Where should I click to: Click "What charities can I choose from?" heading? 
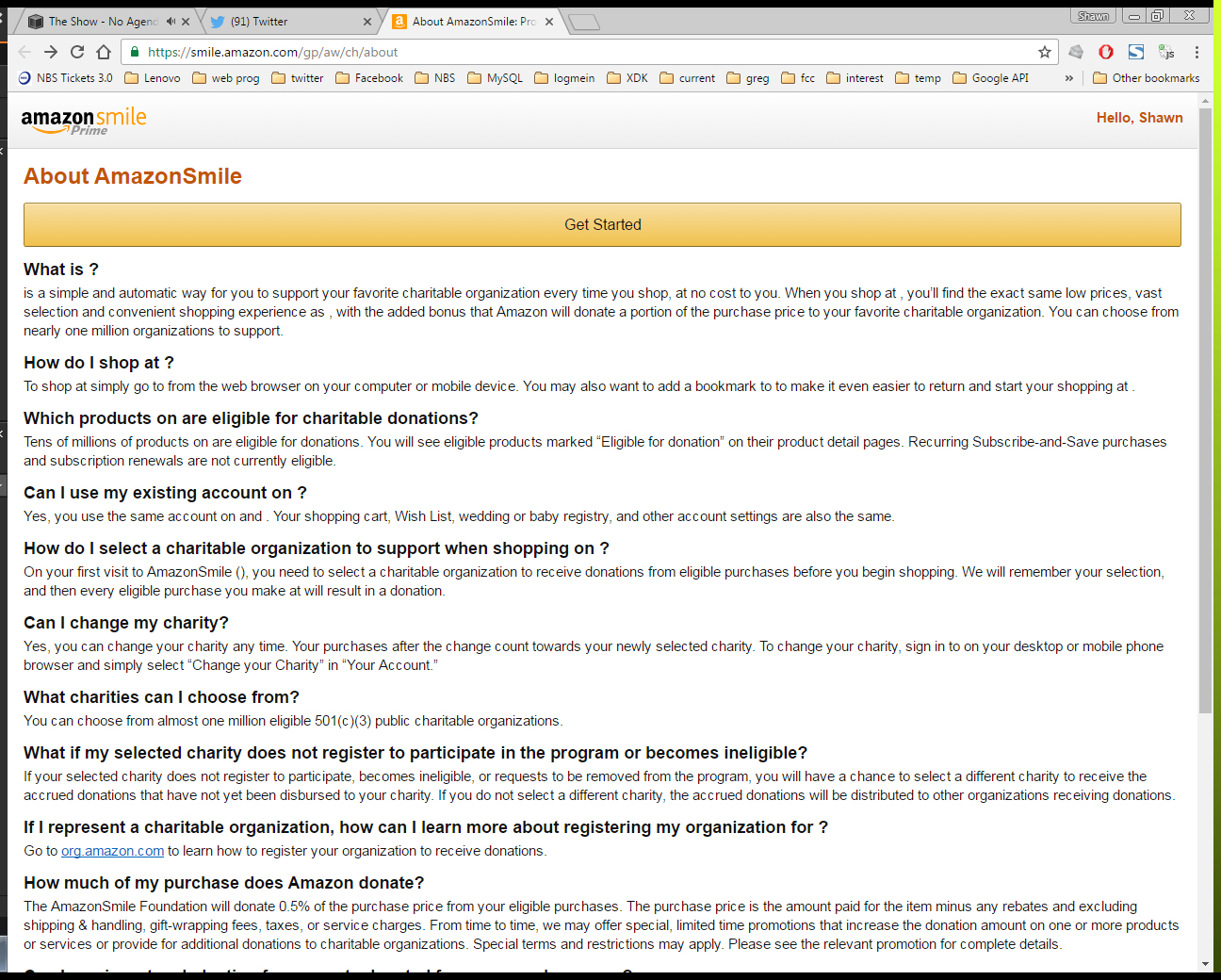point(161,697)
